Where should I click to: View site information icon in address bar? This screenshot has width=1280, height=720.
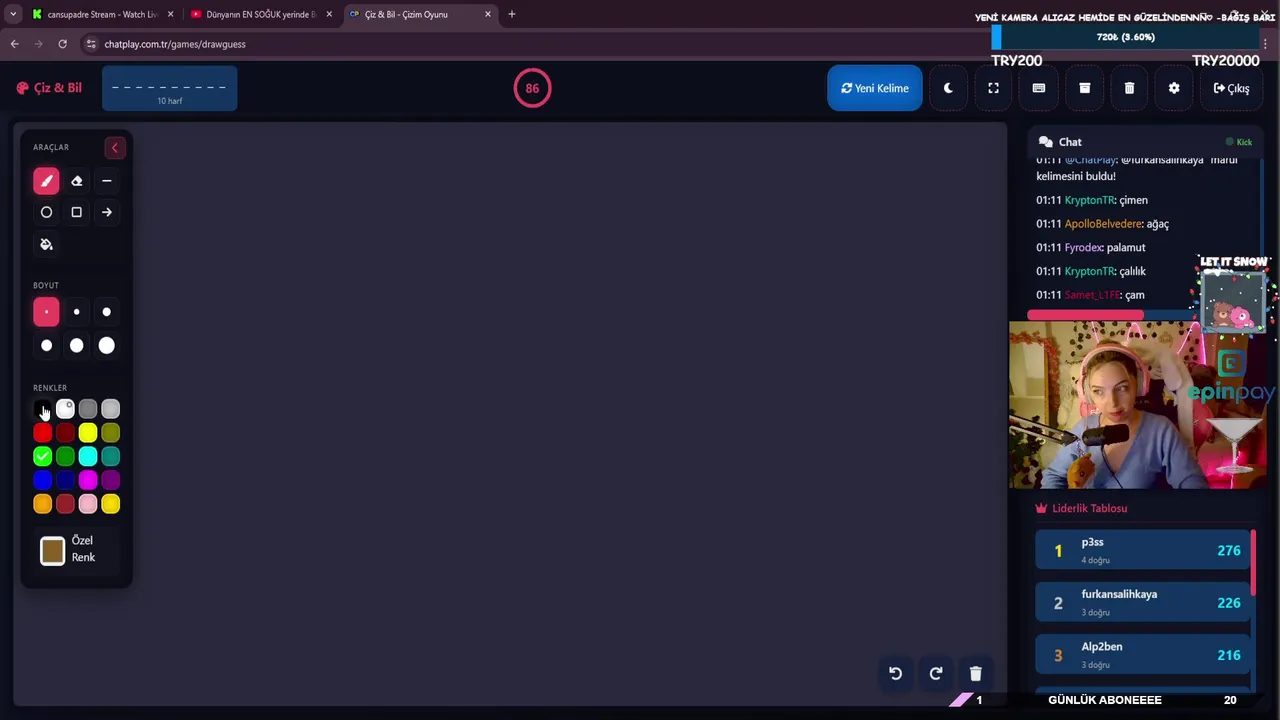tap(91, 44)
